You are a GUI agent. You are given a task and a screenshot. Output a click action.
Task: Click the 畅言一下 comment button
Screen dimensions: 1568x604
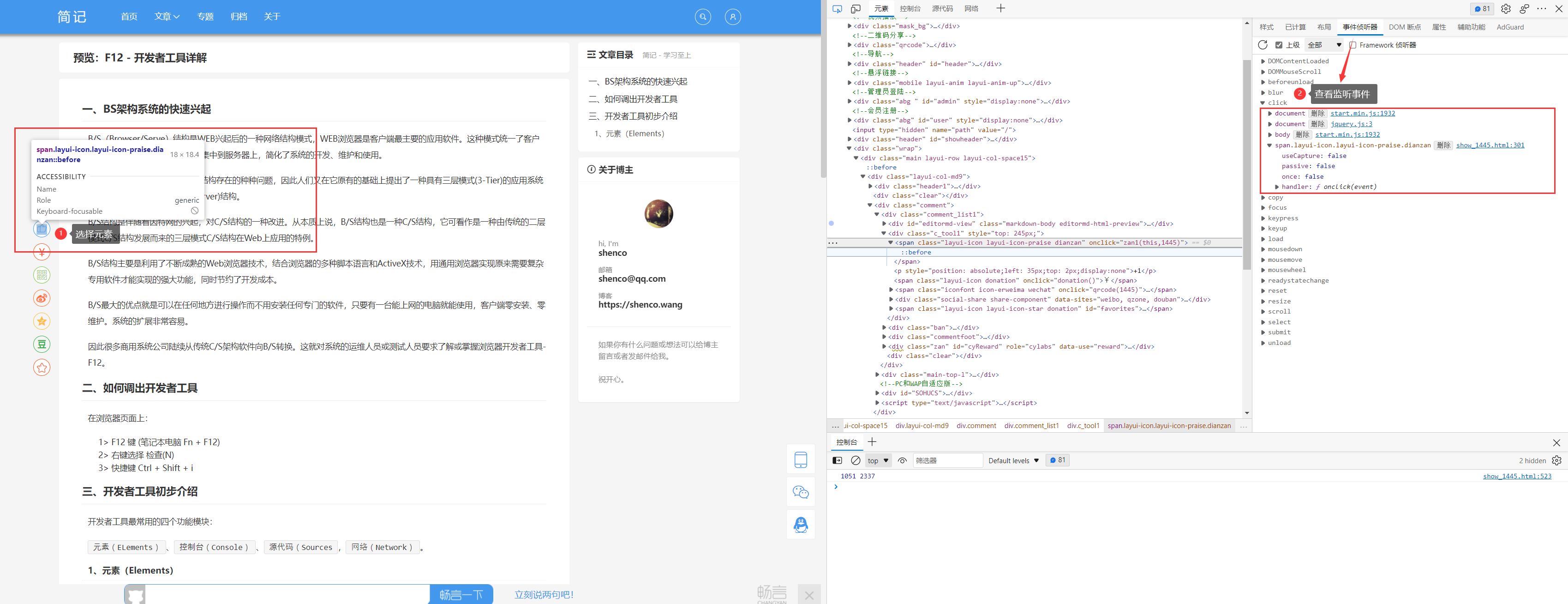pos(461,595)
